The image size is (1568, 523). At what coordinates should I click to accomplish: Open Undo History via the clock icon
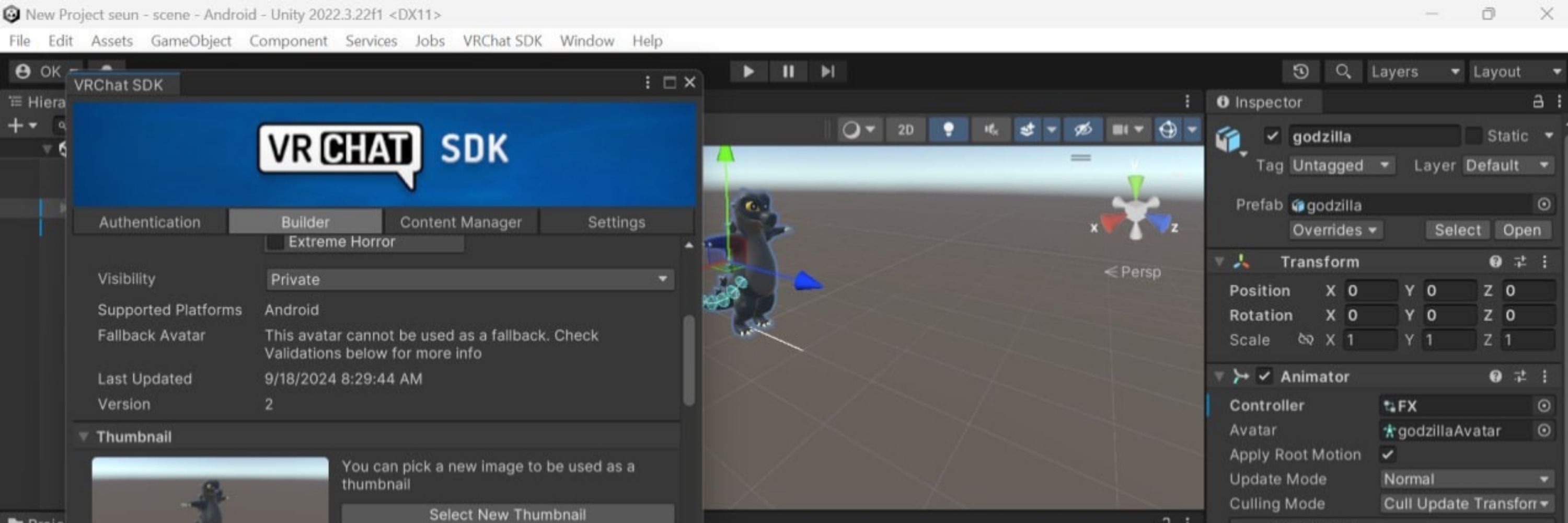(1301, 72)
